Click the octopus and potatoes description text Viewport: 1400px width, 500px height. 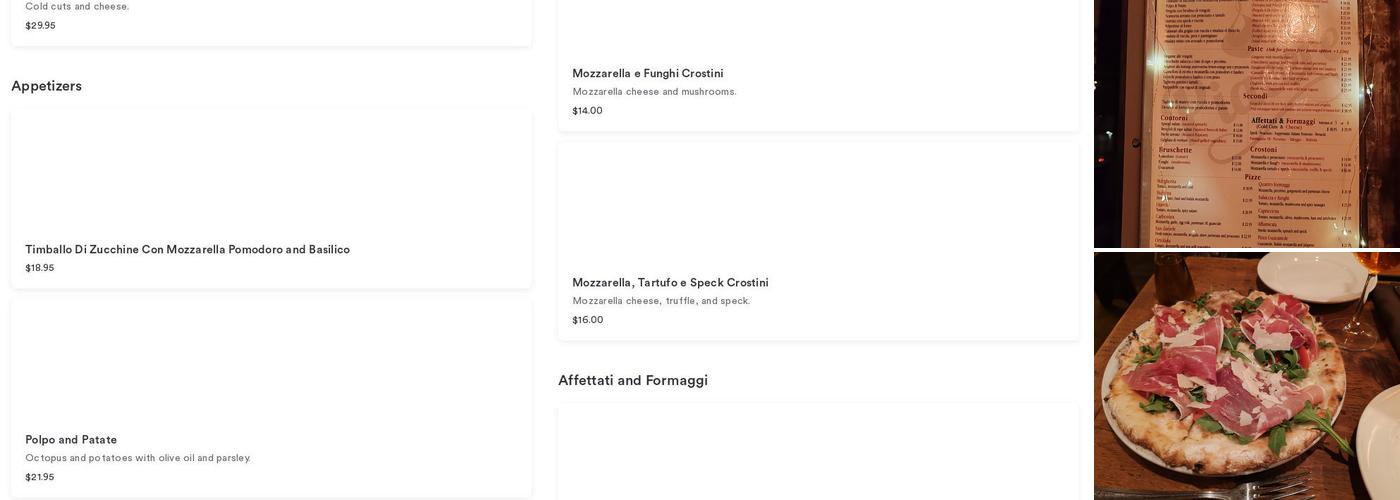point(138,458)
